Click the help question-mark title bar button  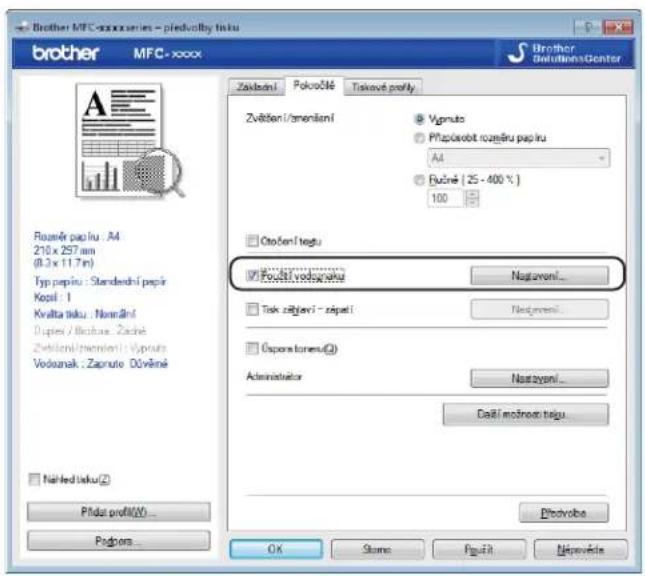point(588,27)
